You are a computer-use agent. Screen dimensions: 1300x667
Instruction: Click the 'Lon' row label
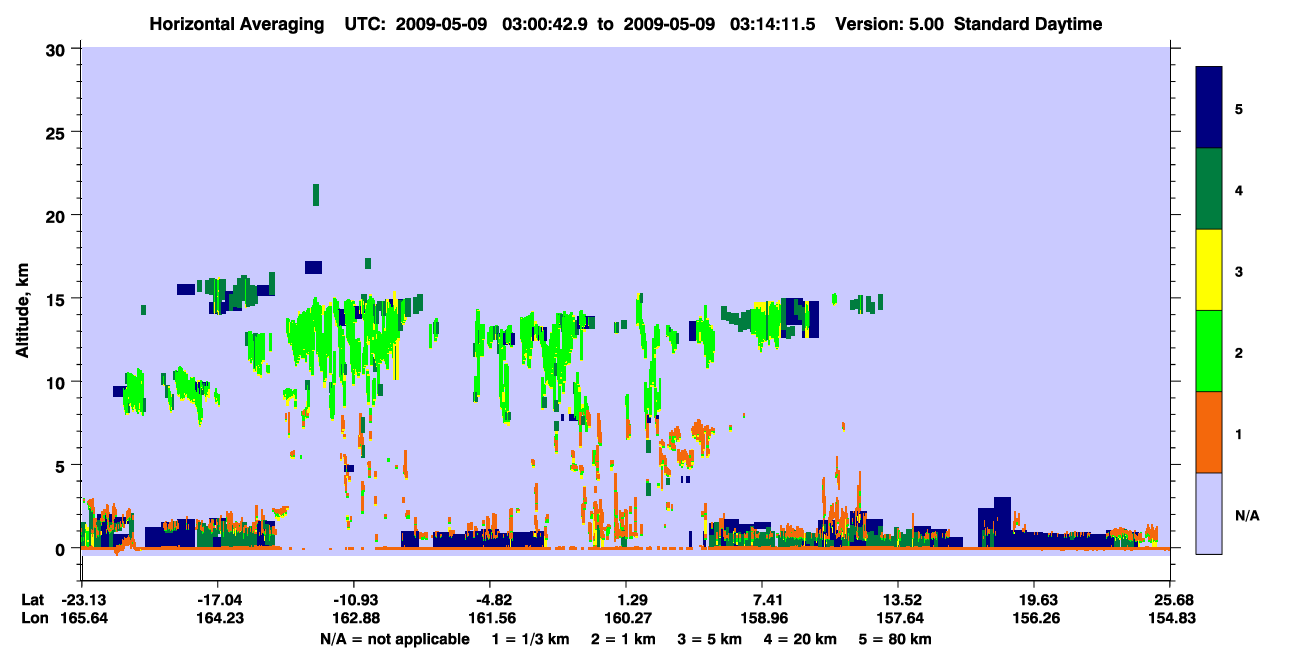tap(33, 618)
